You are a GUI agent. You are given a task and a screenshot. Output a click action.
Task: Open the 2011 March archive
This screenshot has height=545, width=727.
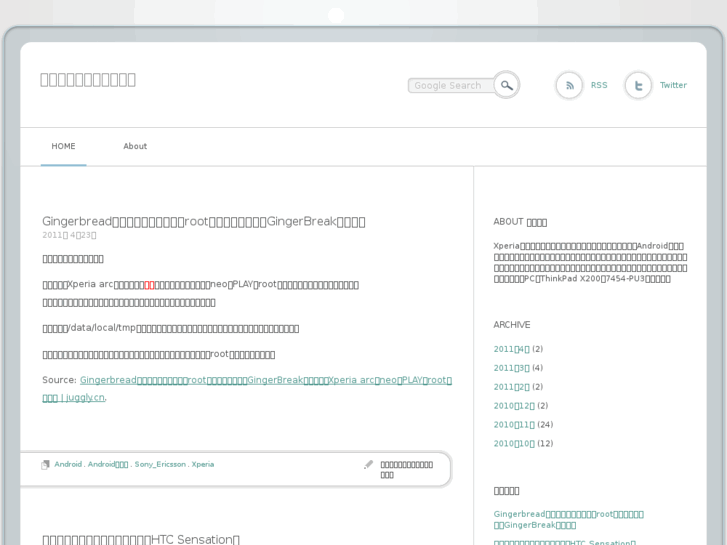pos(511,368)
